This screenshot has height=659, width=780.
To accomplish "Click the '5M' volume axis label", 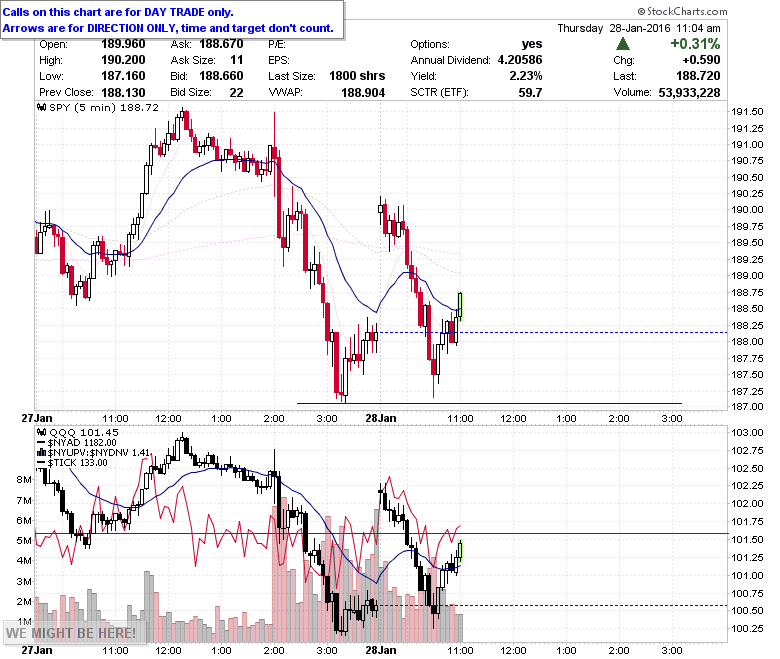I will [24, 541].
